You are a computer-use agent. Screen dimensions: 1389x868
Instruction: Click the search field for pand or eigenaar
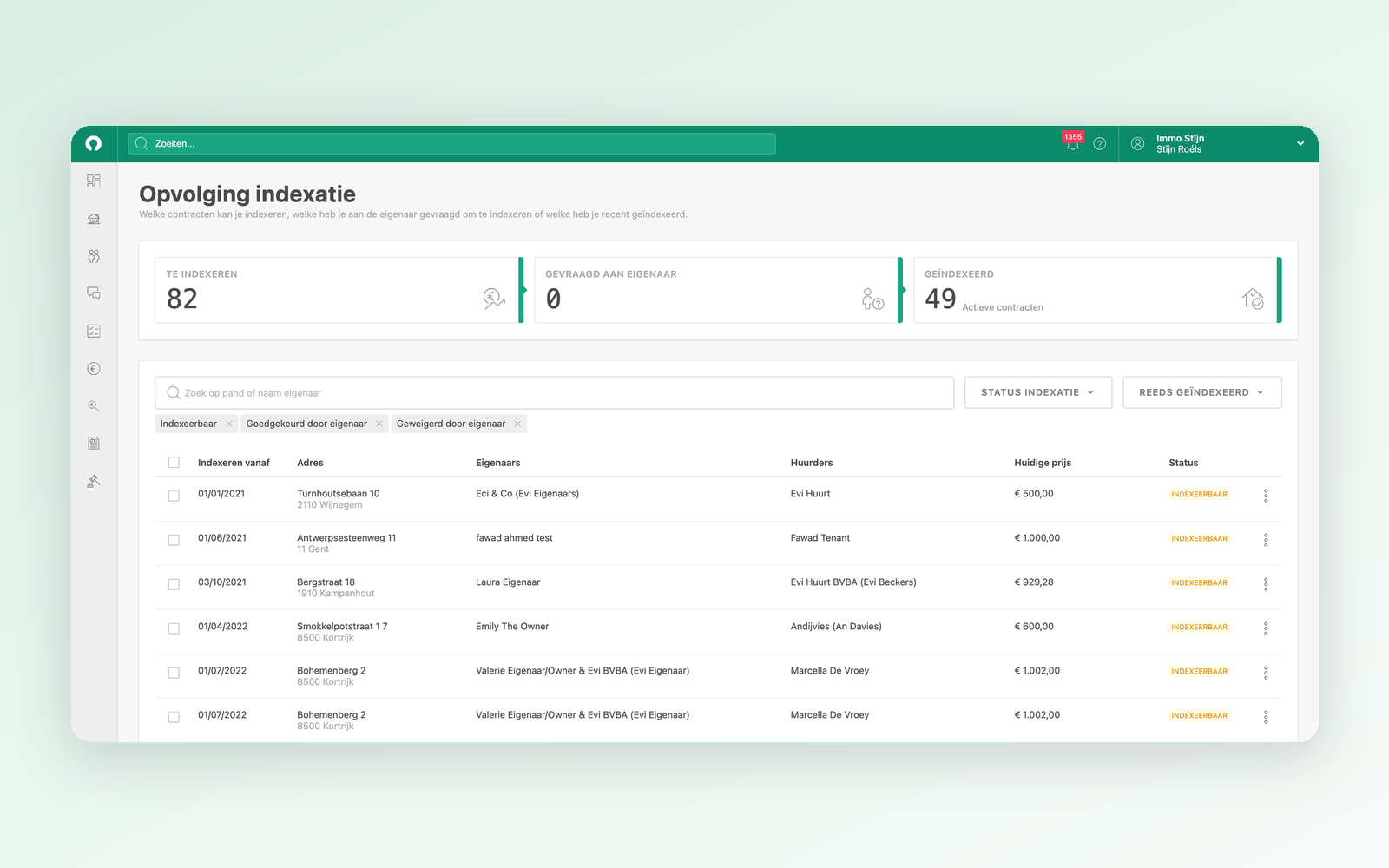click(x=555, y=392)
